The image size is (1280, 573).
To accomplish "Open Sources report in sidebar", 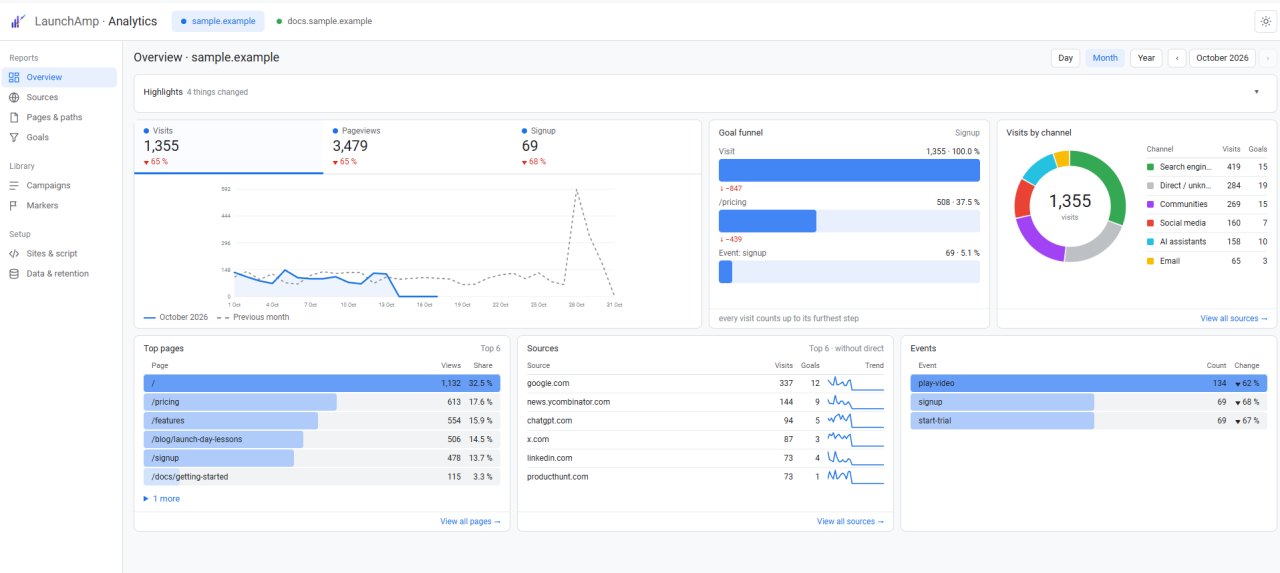I will click(60, 97).
